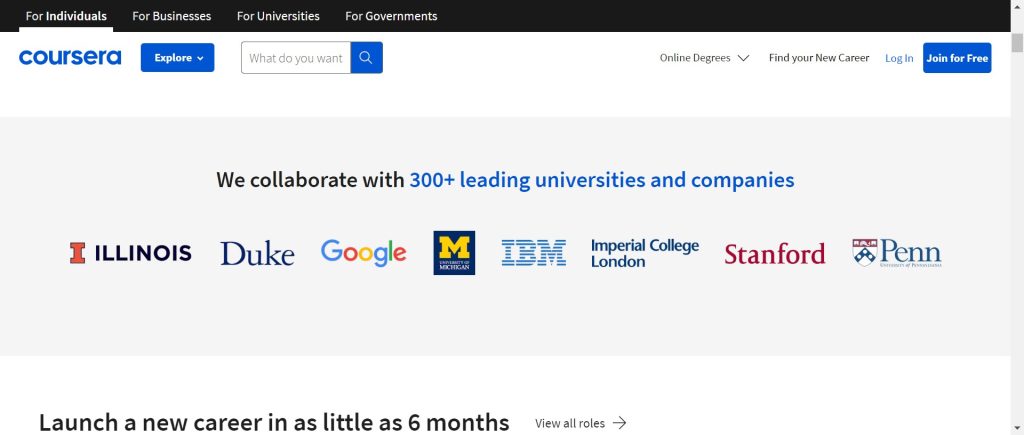This screenshot has width=1024, height=435.
Task: Click the Stanford logo
Action: coord(774,254)
